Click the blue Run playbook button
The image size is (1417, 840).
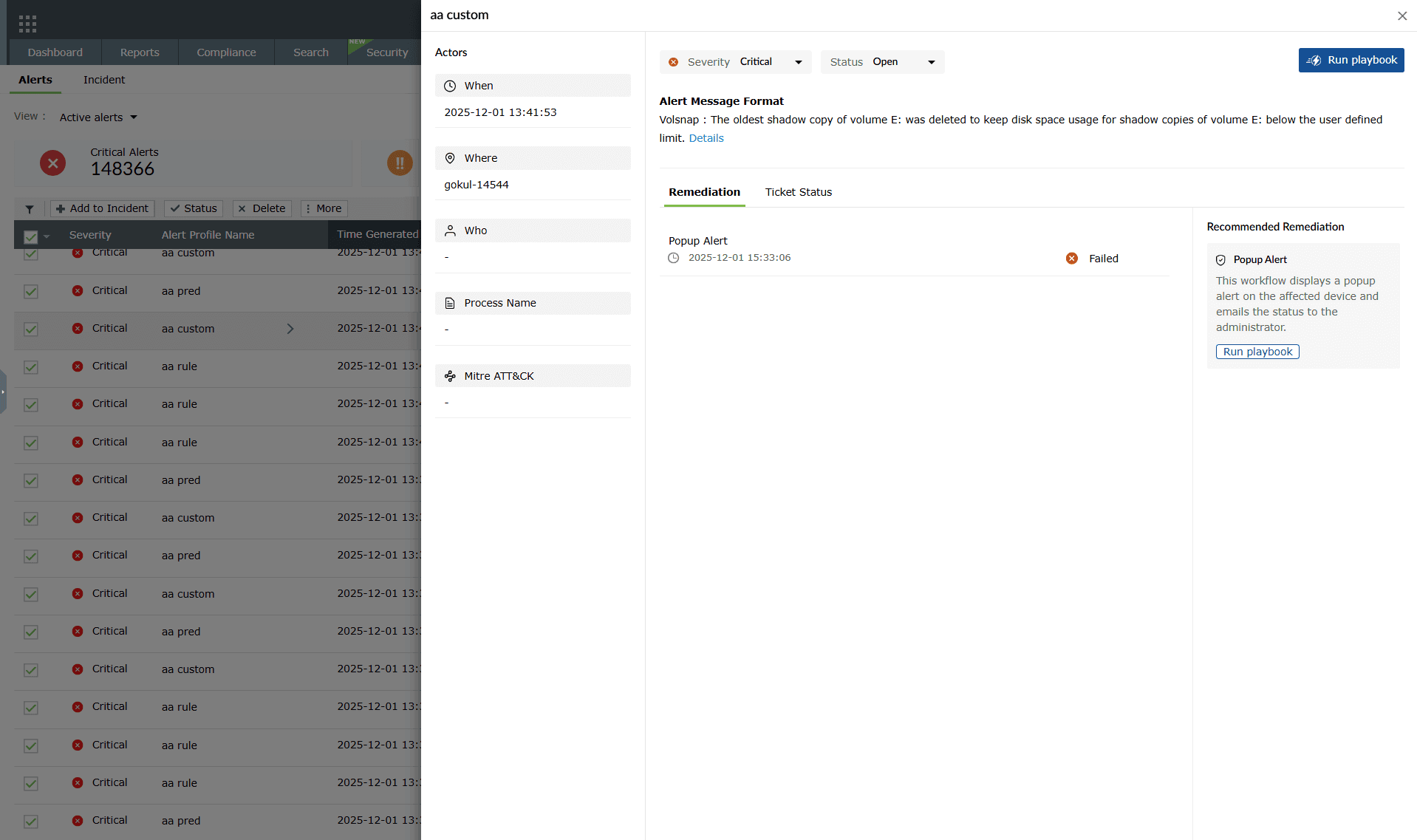[1351, 60]
